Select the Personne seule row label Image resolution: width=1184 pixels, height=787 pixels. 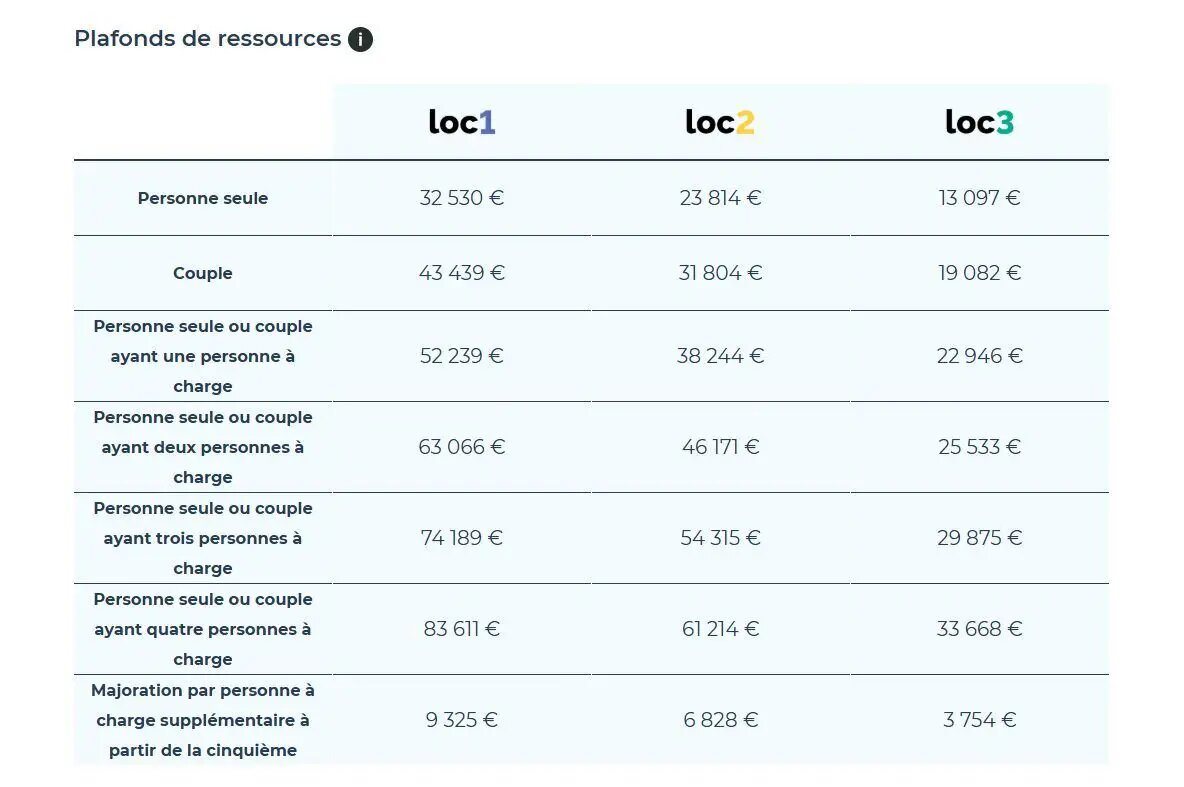point(202,198)
